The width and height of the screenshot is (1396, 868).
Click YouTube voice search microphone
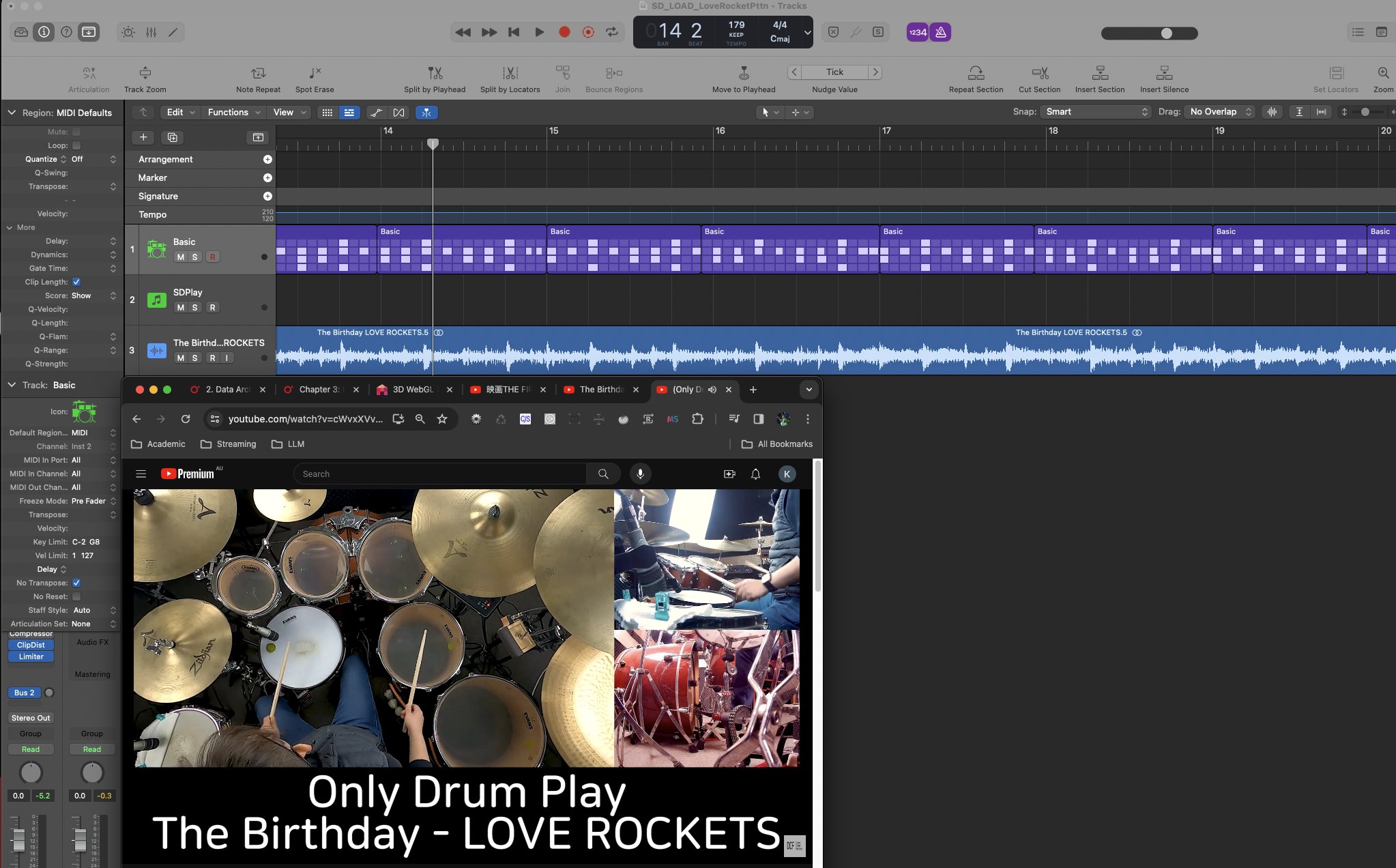pos(640,474)
